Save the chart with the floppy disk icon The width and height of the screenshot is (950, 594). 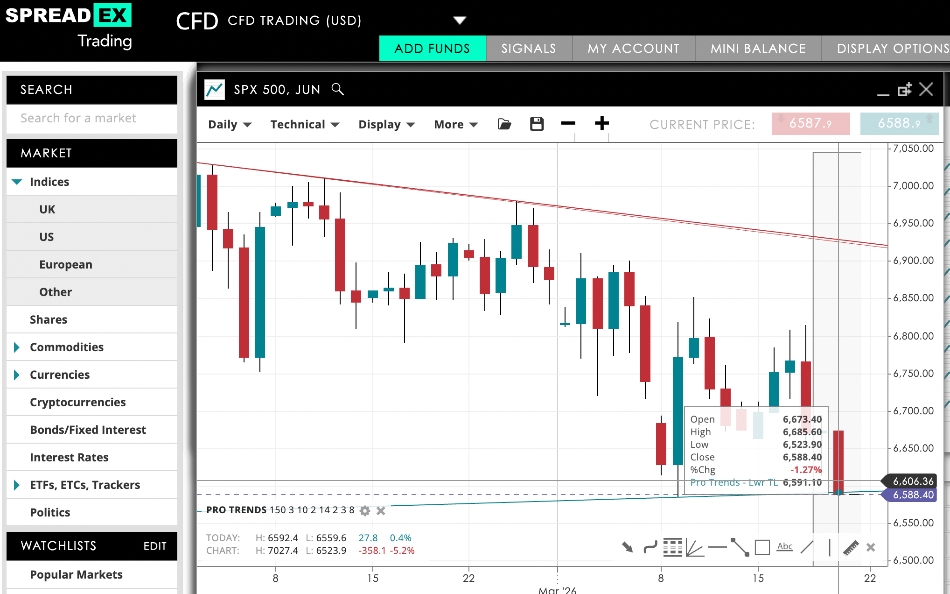536,123
